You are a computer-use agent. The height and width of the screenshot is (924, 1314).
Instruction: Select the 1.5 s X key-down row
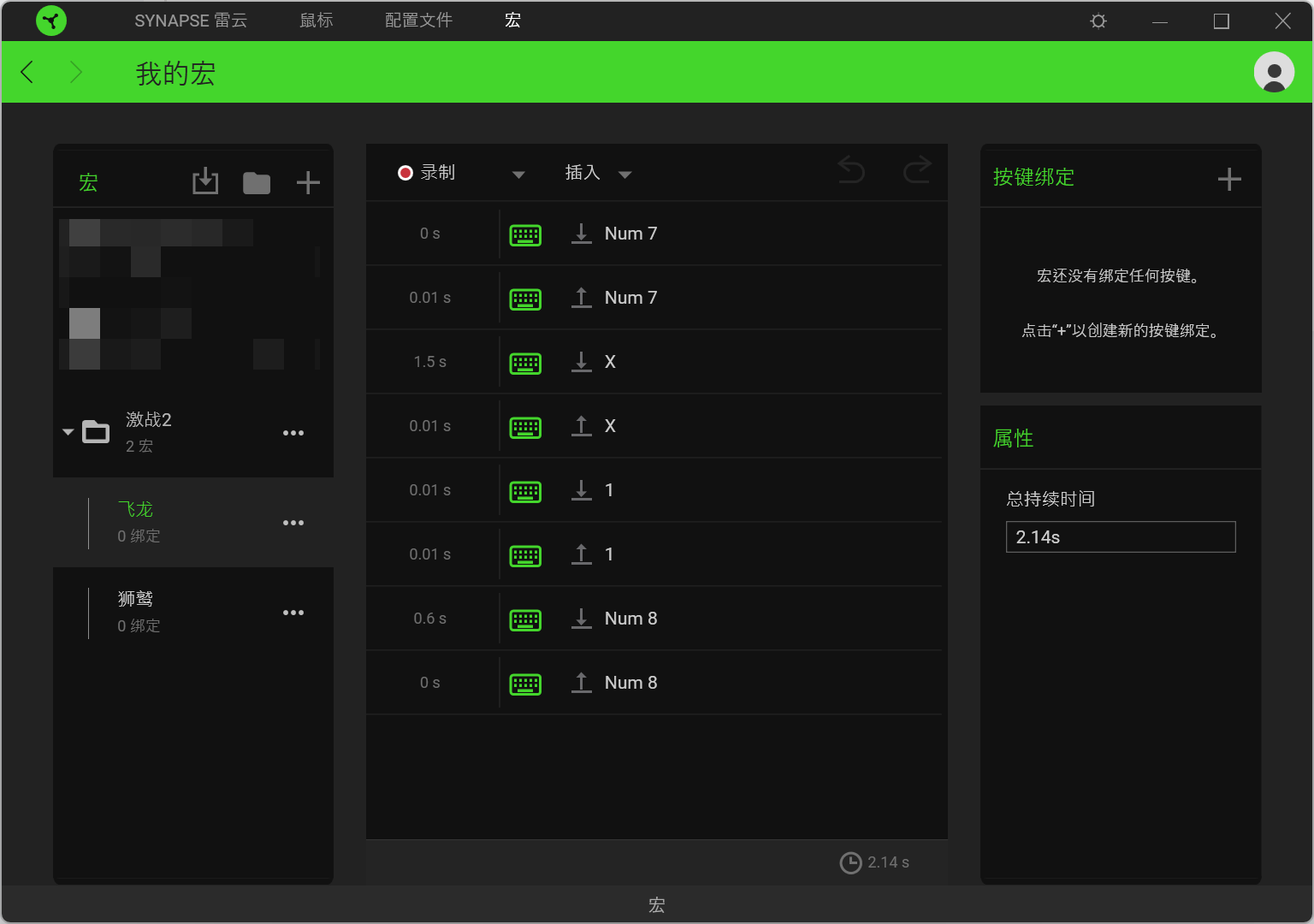pyautogui.click(x=654, y=362)
